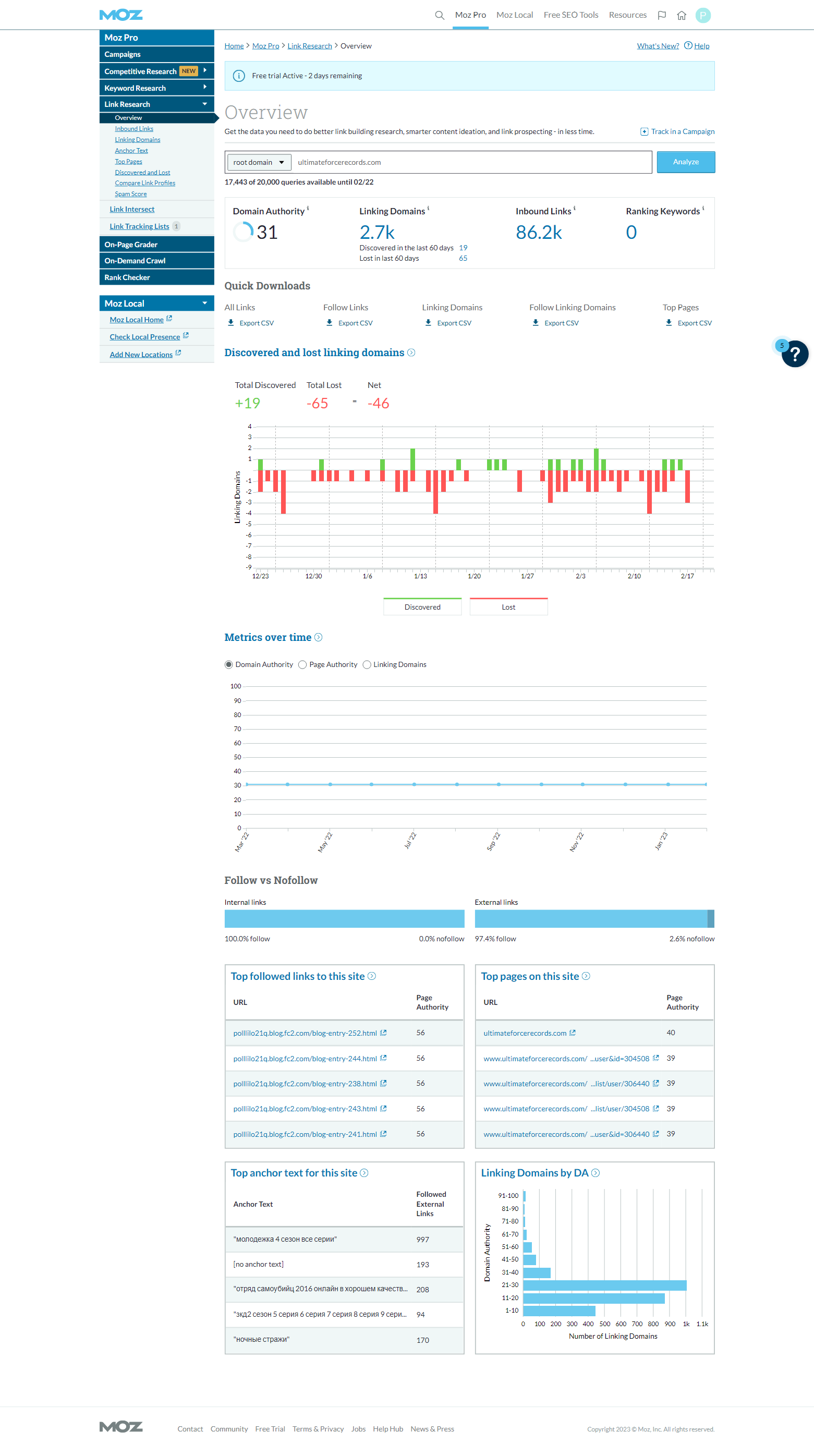Image resolution: width=814 pixels, height=1456 pixels.
Task: Select the Domain Authority radio button
Action: click(229, 665)
